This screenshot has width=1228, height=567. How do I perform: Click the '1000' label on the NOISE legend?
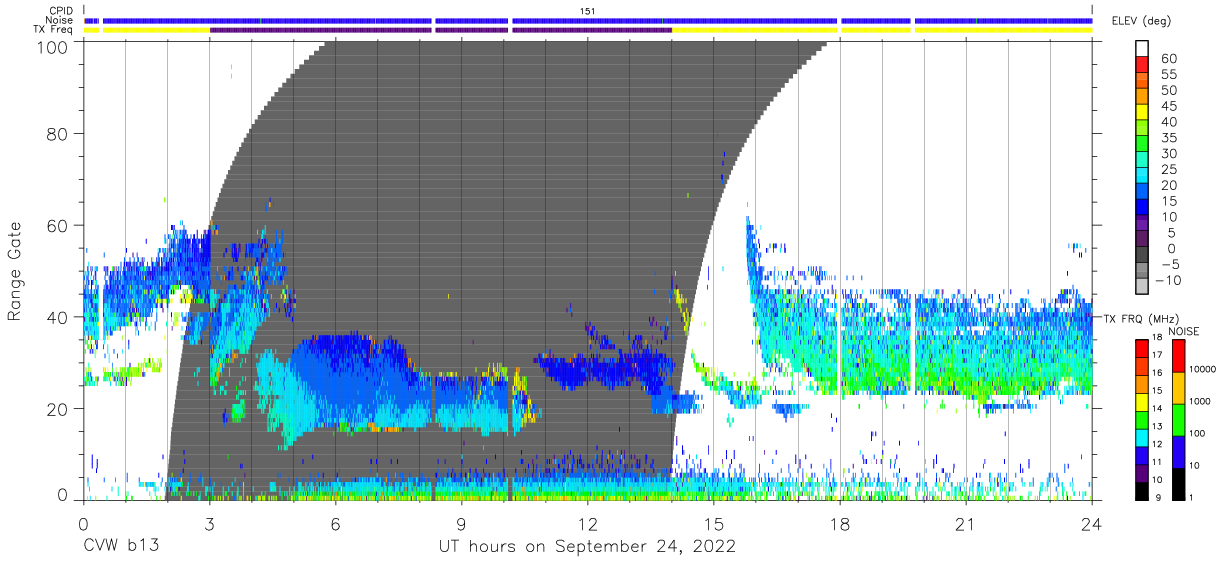pos(1201,401)
